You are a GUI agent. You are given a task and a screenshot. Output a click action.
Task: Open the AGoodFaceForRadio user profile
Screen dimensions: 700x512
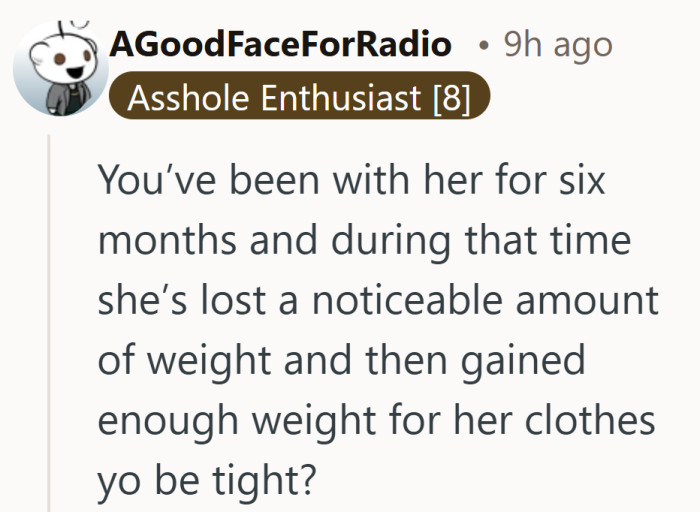281,44
